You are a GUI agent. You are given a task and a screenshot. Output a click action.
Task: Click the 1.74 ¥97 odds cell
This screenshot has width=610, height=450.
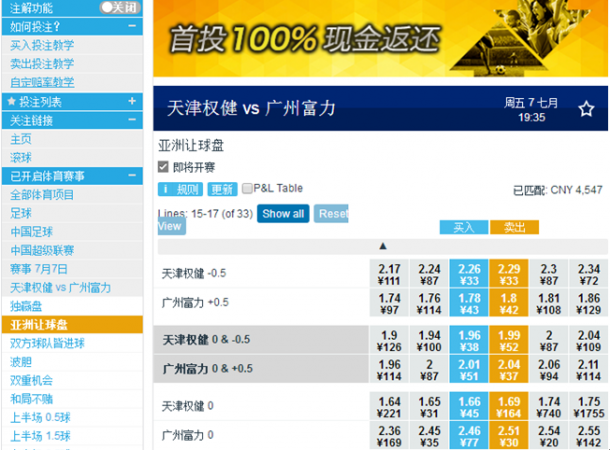(389, 303)
